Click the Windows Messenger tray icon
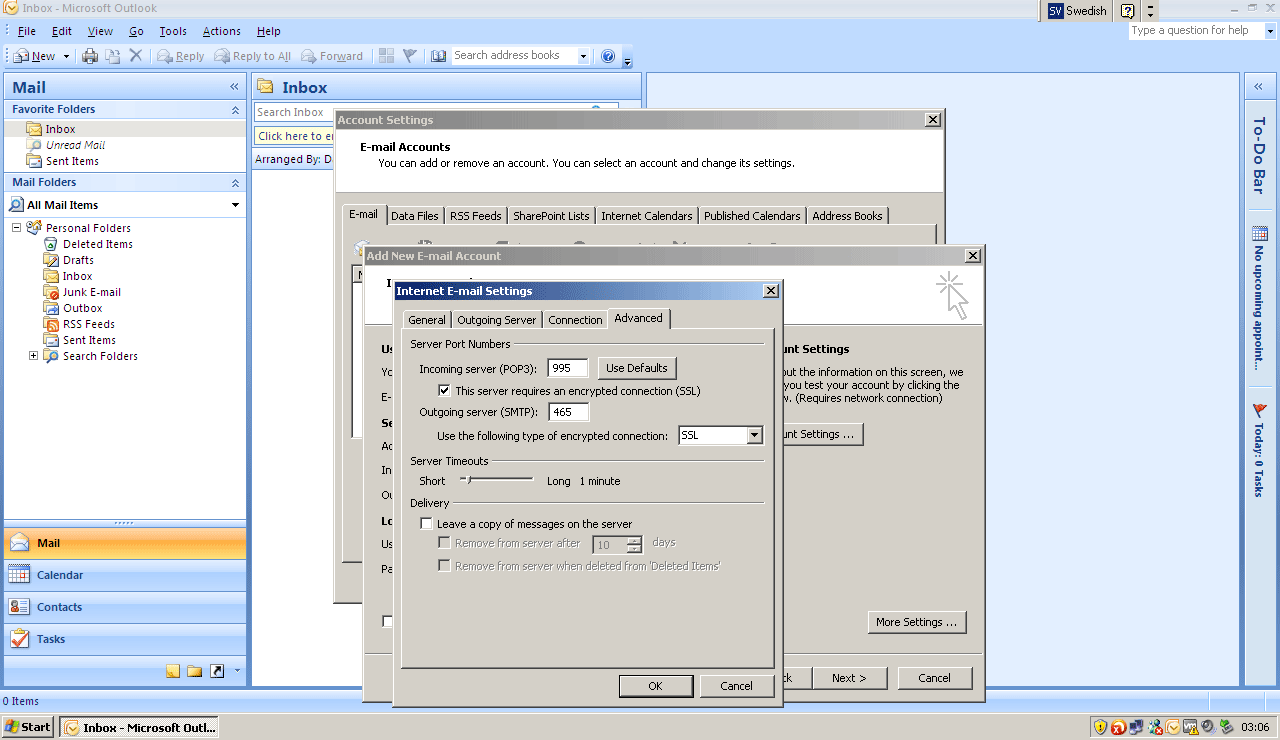The height and width of the screenshot is (740, 1280). click(1155, 728)
